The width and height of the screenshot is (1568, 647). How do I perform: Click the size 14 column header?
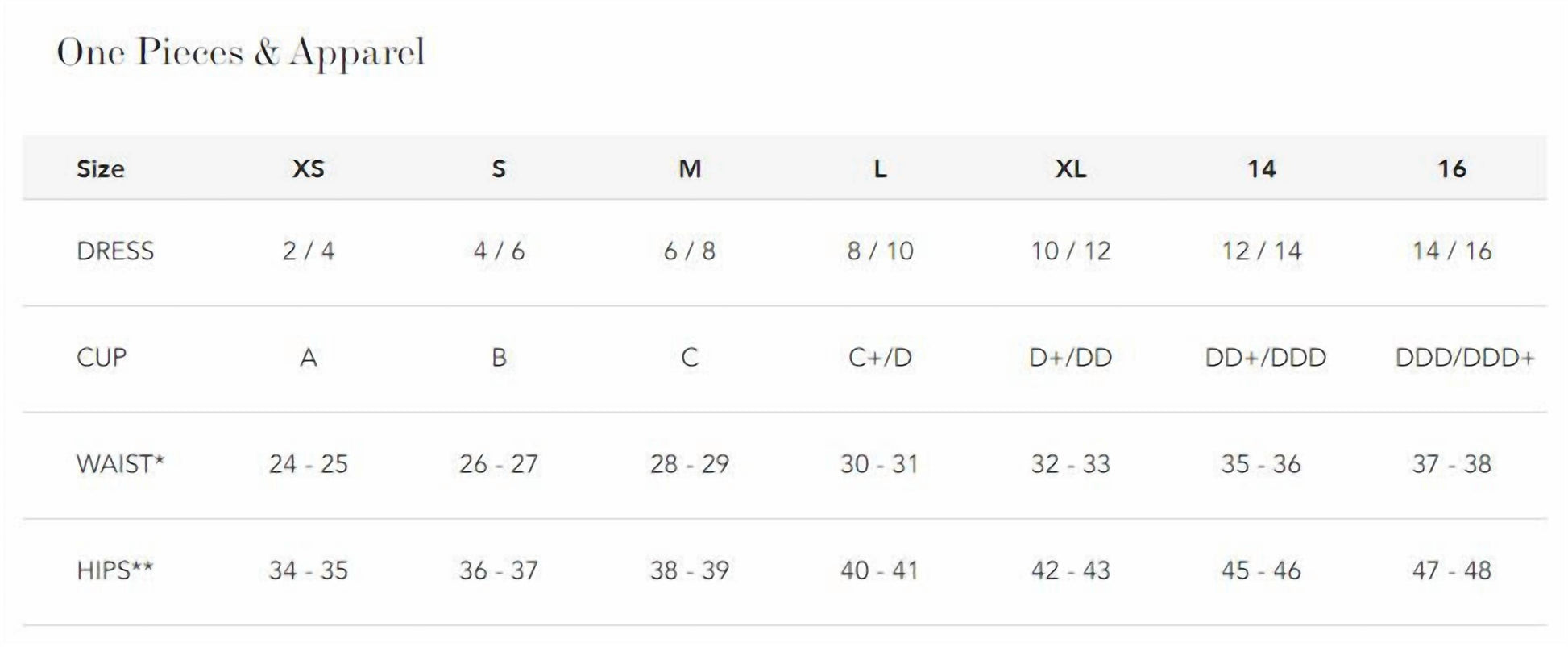point(1261,168)
